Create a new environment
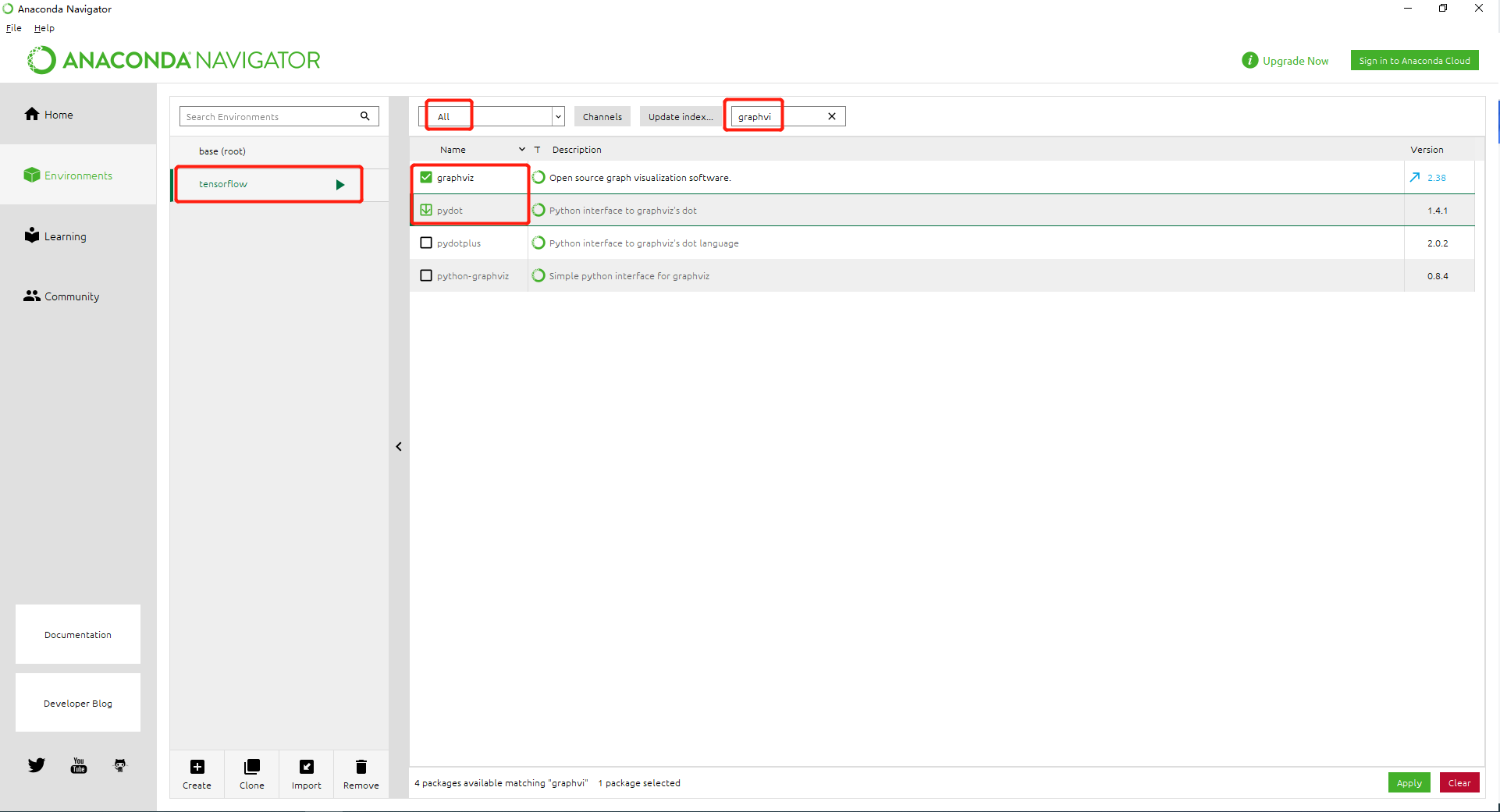This screenshot has height=812, width=1500. (x=197, y=775)
